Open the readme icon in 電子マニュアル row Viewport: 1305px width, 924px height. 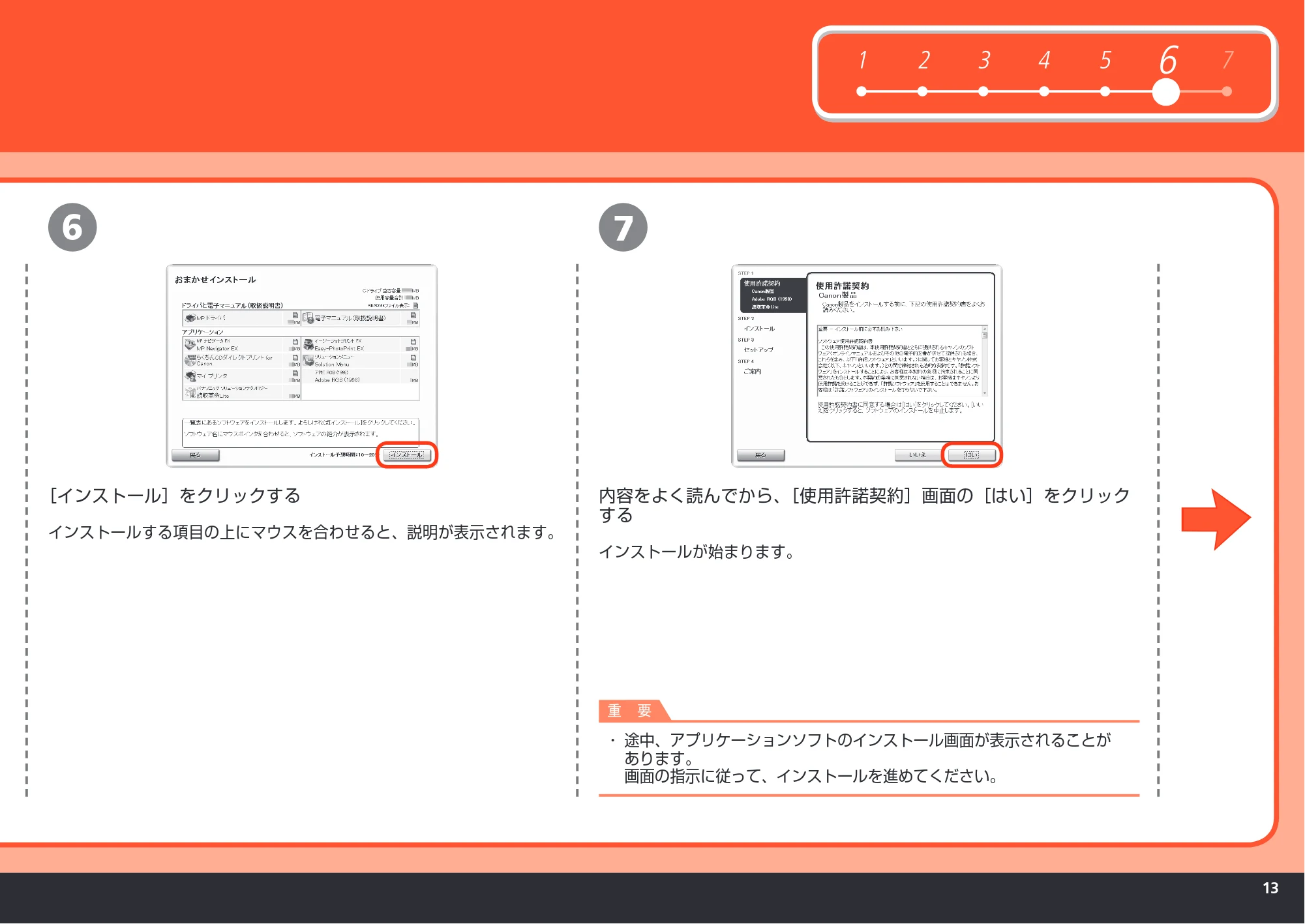[x=413, y=316]
